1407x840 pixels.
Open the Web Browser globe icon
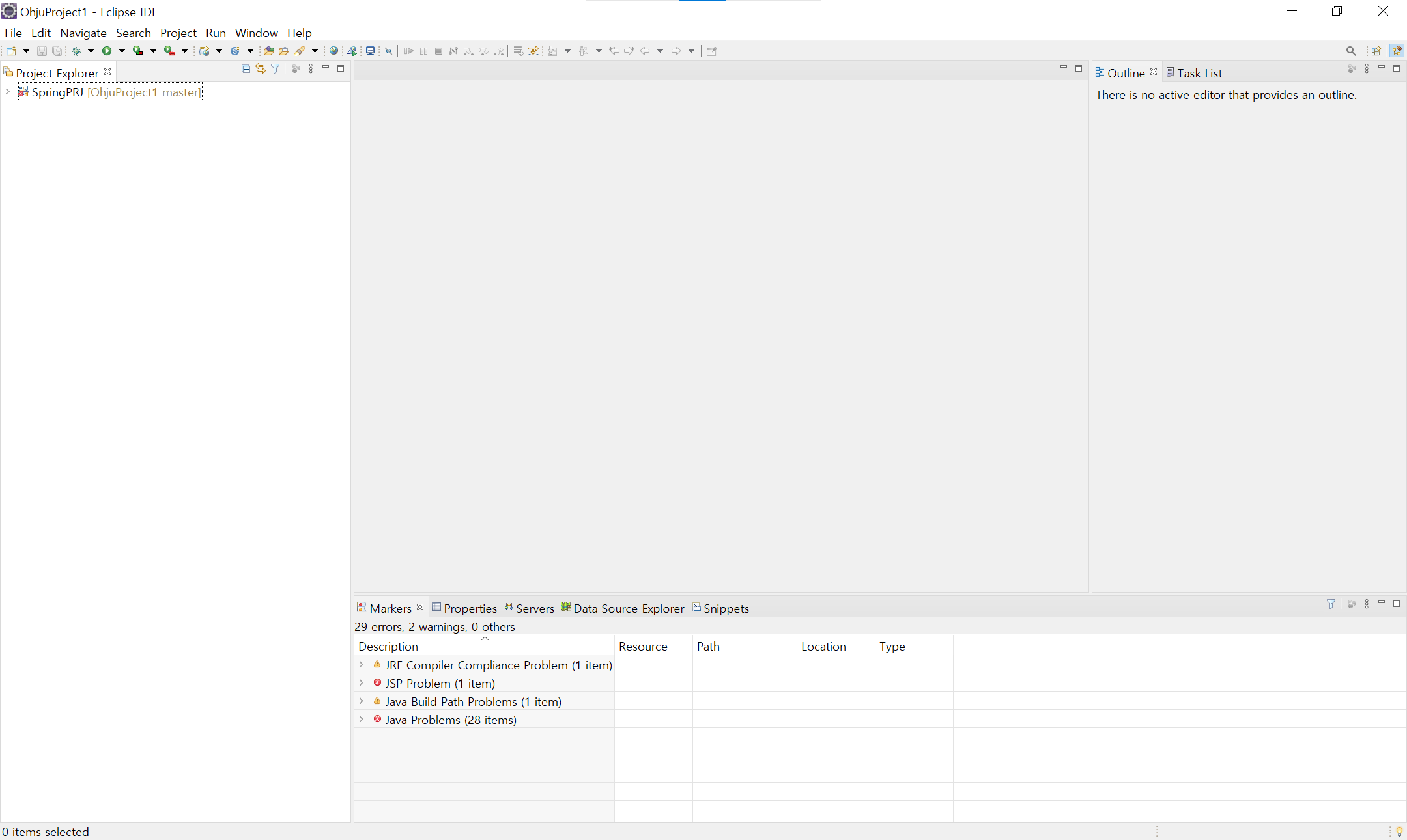[x=334, y=51]
